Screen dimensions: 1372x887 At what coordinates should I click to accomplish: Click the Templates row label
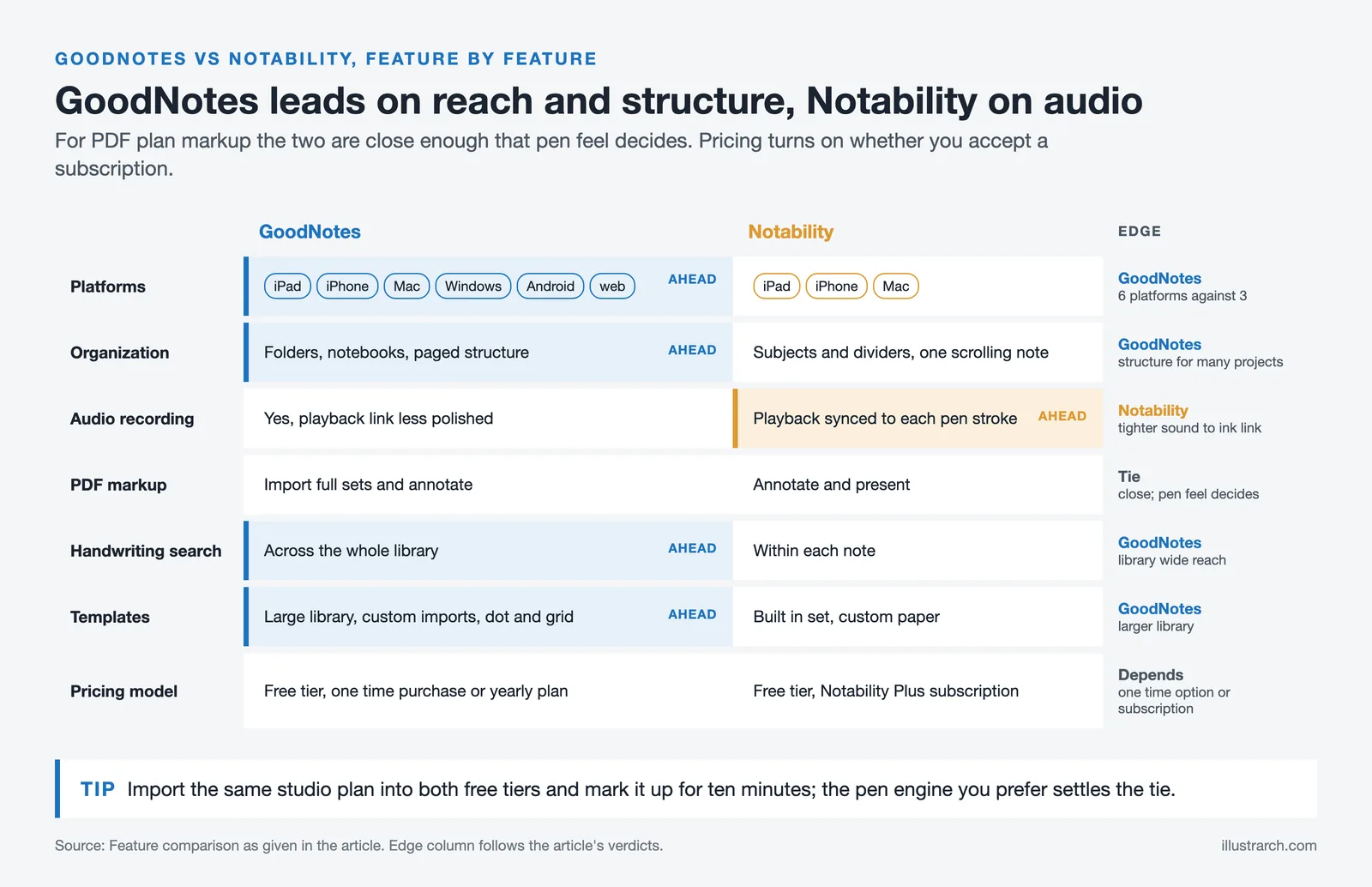pyautogui.click(x=110, y=617)
